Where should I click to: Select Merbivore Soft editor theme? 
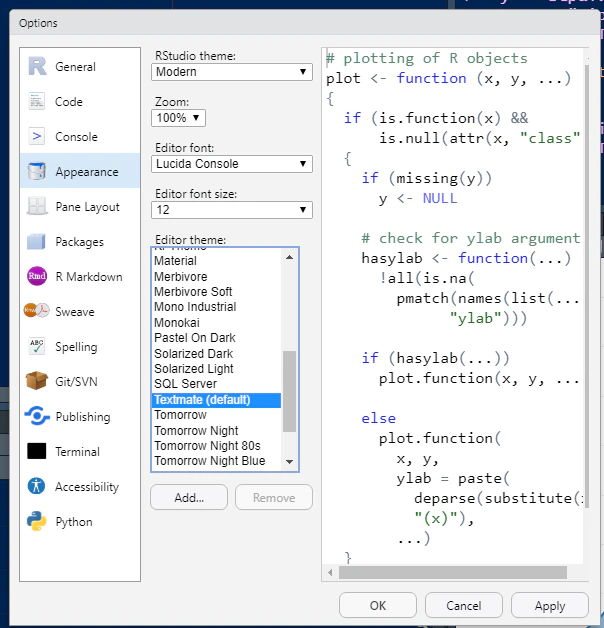217,292
